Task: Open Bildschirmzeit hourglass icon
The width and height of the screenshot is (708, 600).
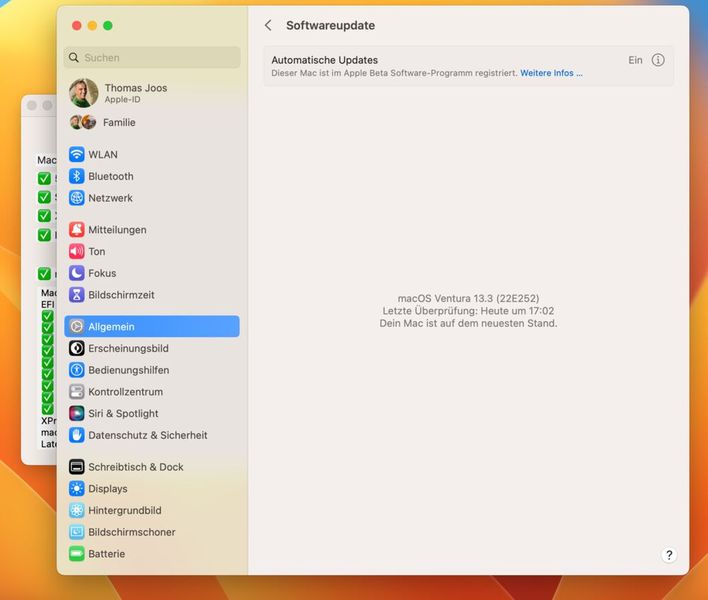Action: [76, 294]
